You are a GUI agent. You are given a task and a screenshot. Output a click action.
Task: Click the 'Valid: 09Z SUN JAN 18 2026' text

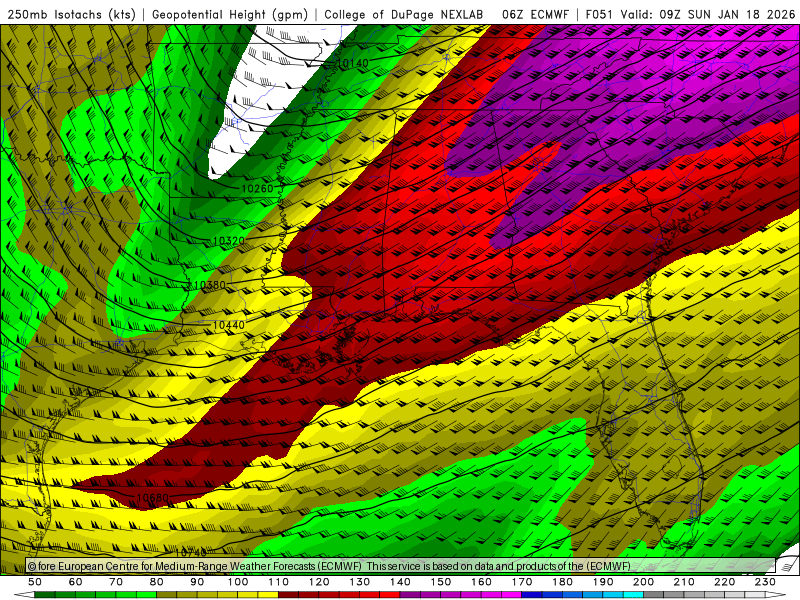click(708, 15)
